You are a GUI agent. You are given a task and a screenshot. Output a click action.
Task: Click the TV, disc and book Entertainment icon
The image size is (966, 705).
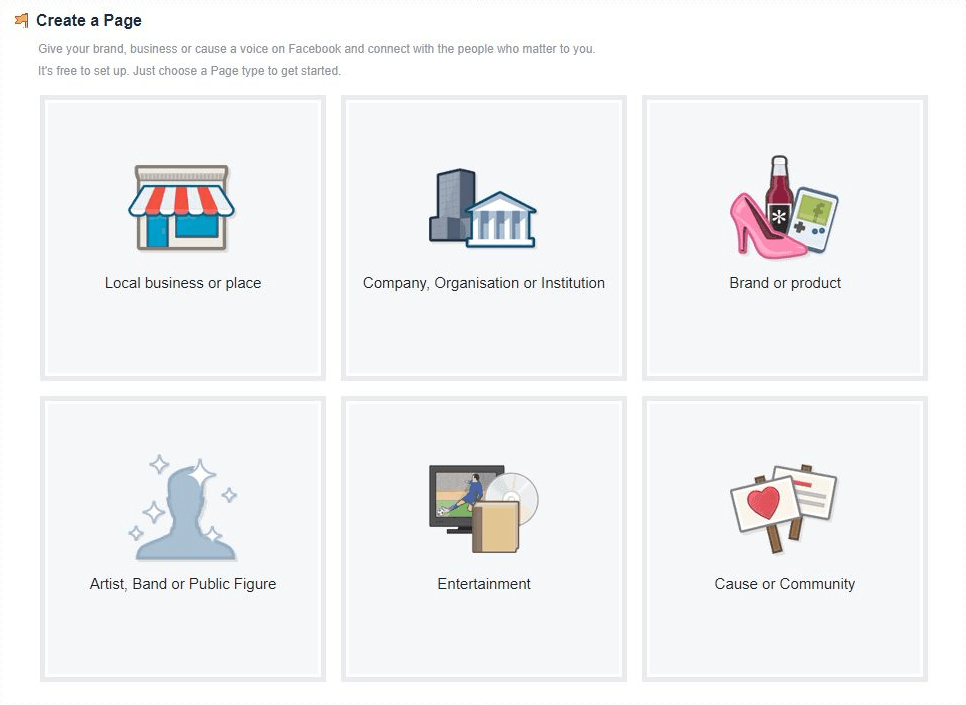(x=484, y=509)
